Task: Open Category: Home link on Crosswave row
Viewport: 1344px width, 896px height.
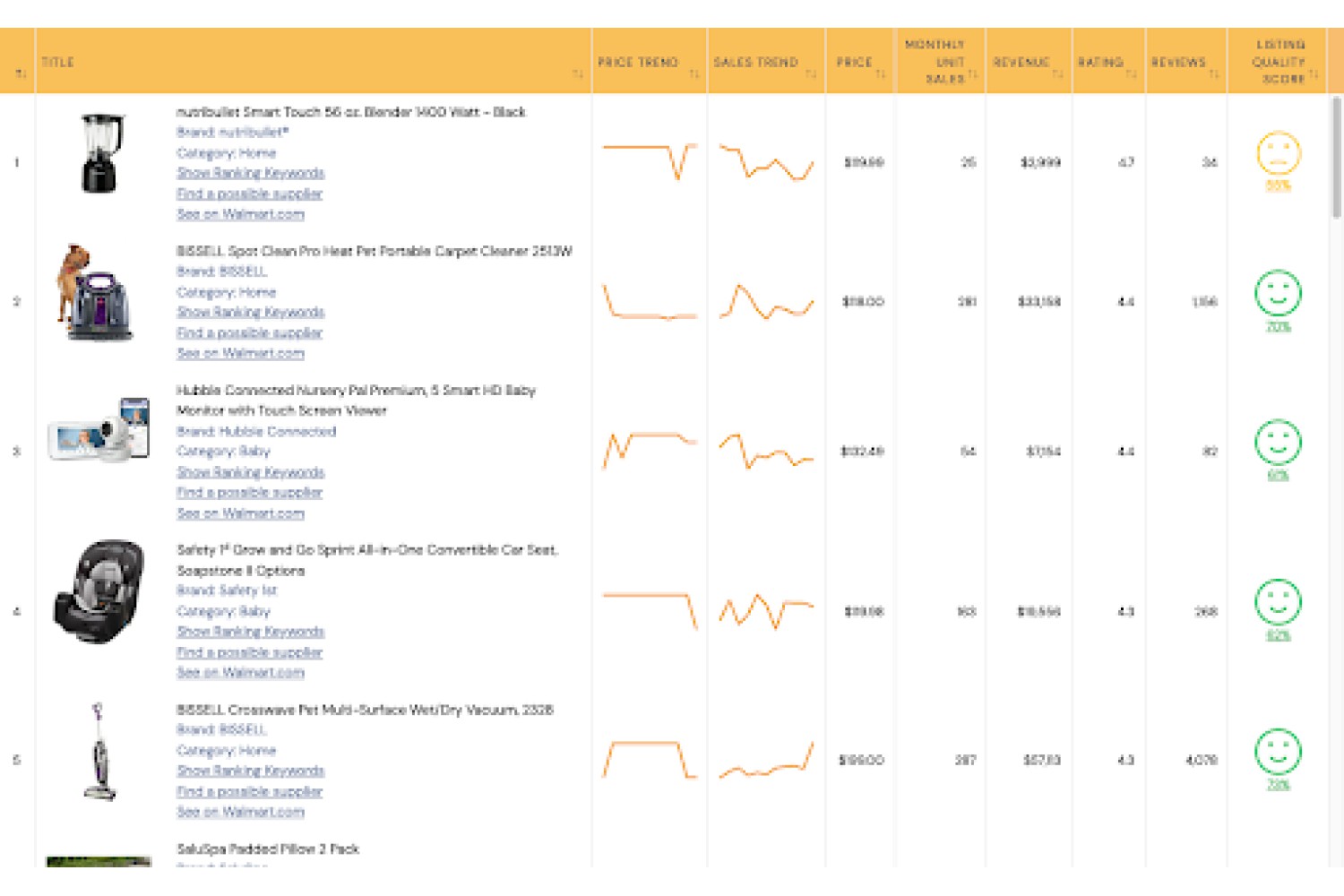Action: pyautogui.click(x=227, y=751)
